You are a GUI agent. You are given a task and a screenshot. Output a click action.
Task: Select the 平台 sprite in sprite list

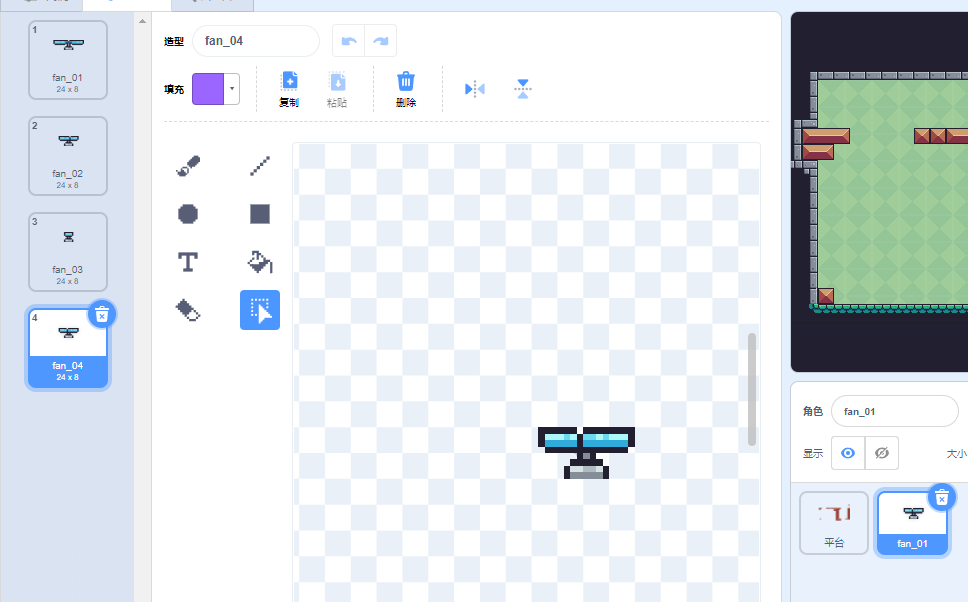834,522
